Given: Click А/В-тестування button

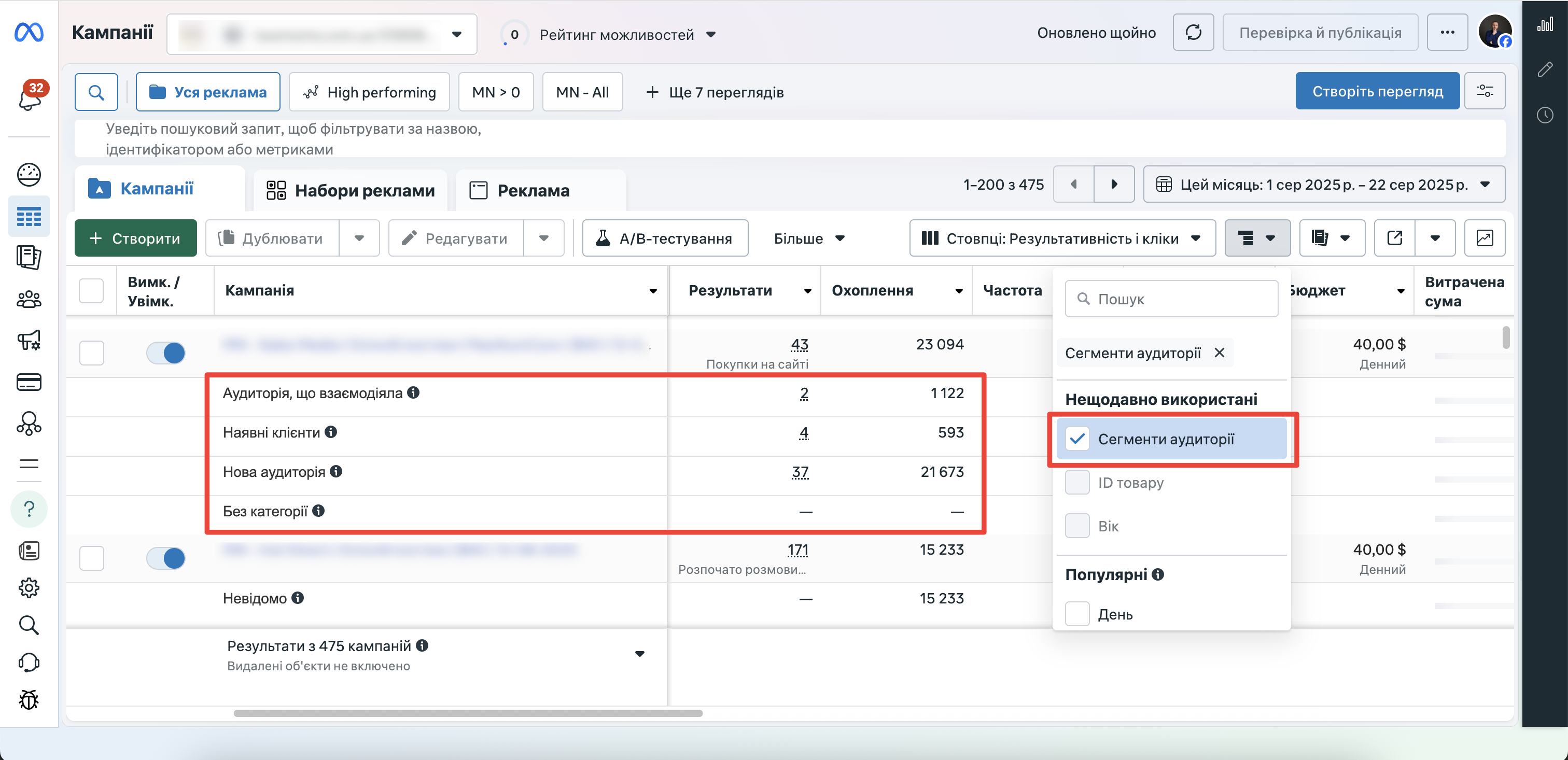Looking at the screenshot, I should click(665, 238).
